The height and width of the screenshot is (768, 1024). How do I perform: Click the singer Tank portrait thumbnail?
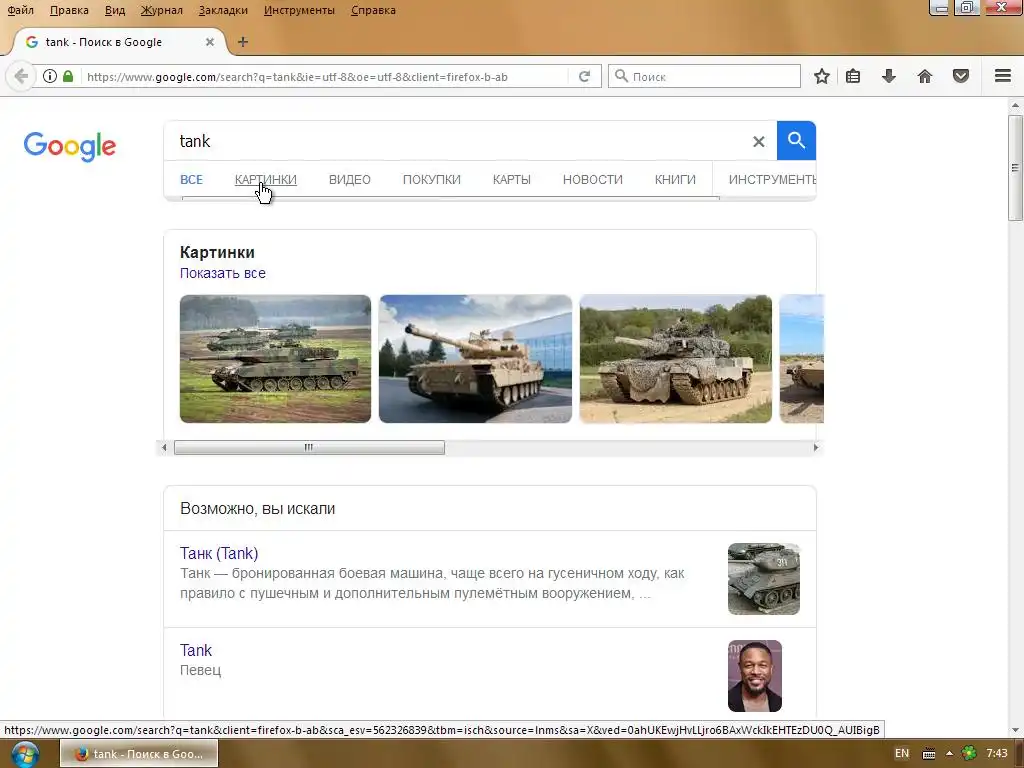click(x=754, y=676)
